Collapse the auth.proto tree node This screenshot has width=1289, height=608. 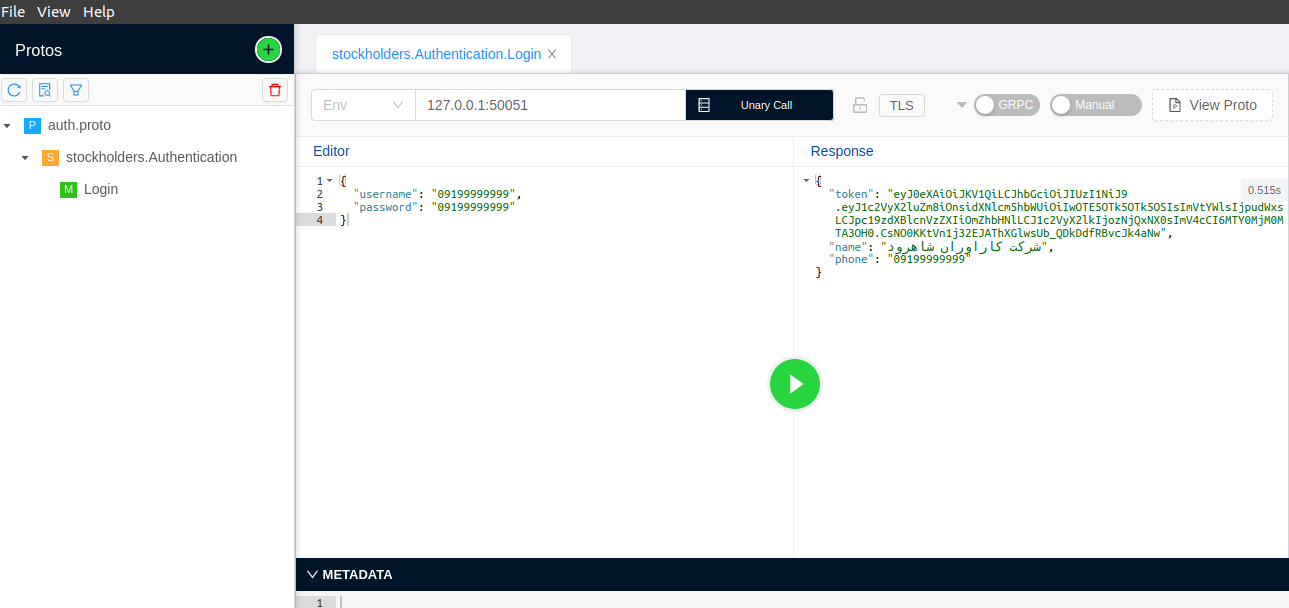(x=7, y=126)
